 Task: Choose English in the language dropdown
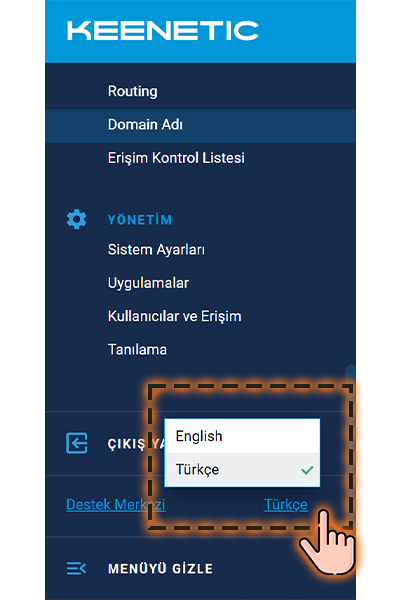(242, 436)
